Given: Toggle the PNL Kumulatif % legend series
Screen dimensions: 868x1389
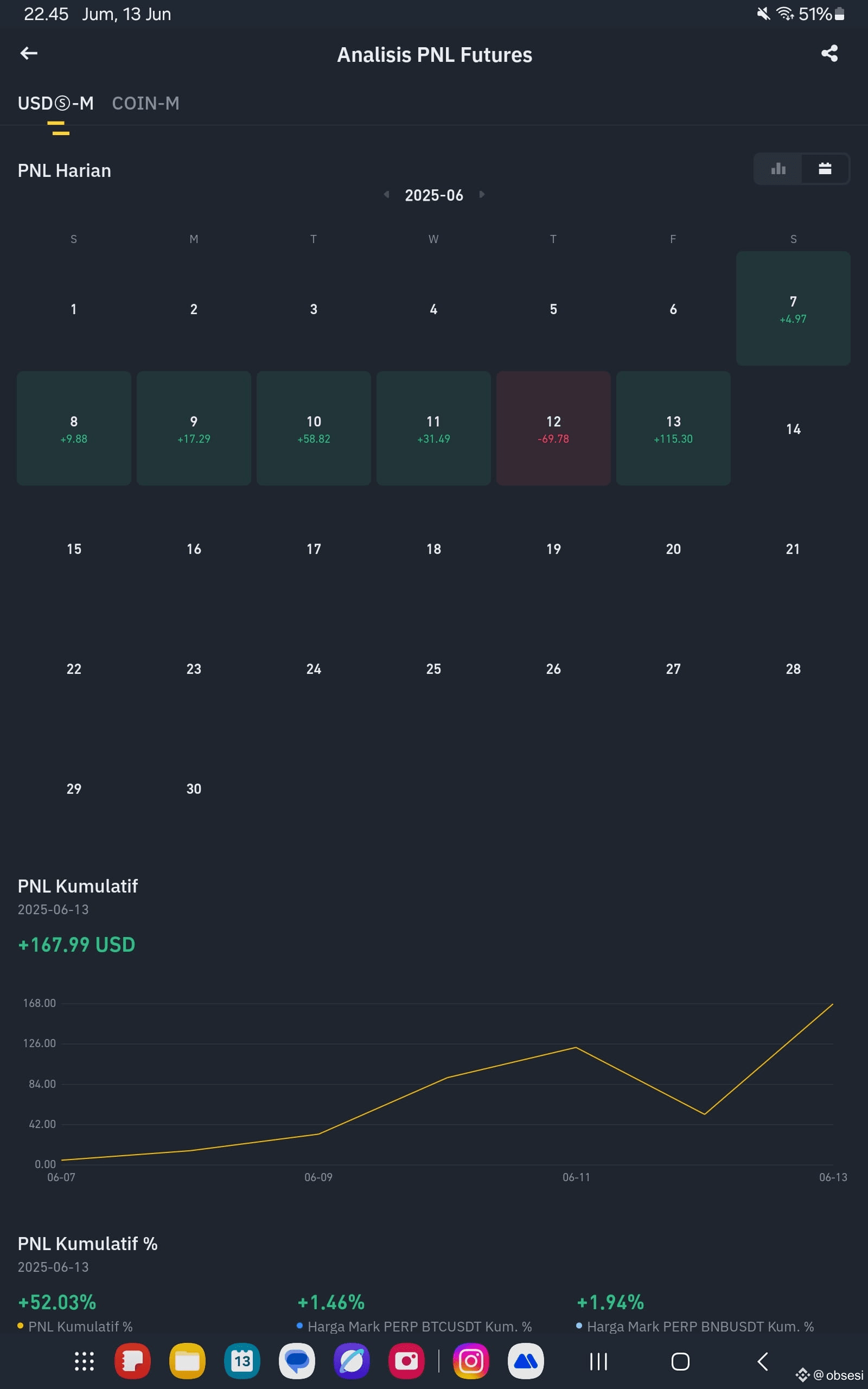Looking at the screenshot, I should (x=75, y=1327).
